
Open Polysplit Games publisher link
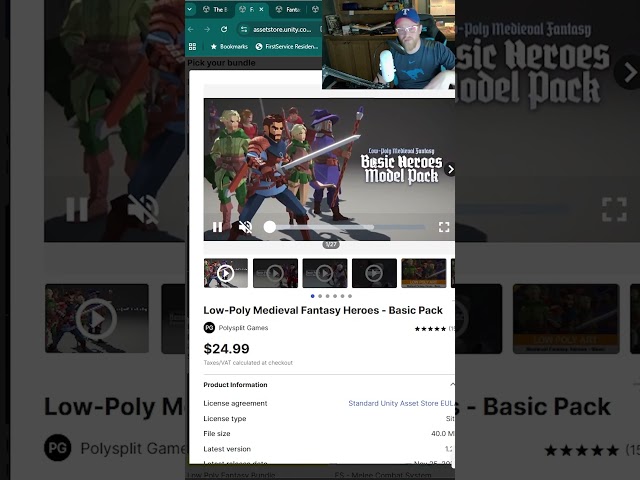coord(243,328)
